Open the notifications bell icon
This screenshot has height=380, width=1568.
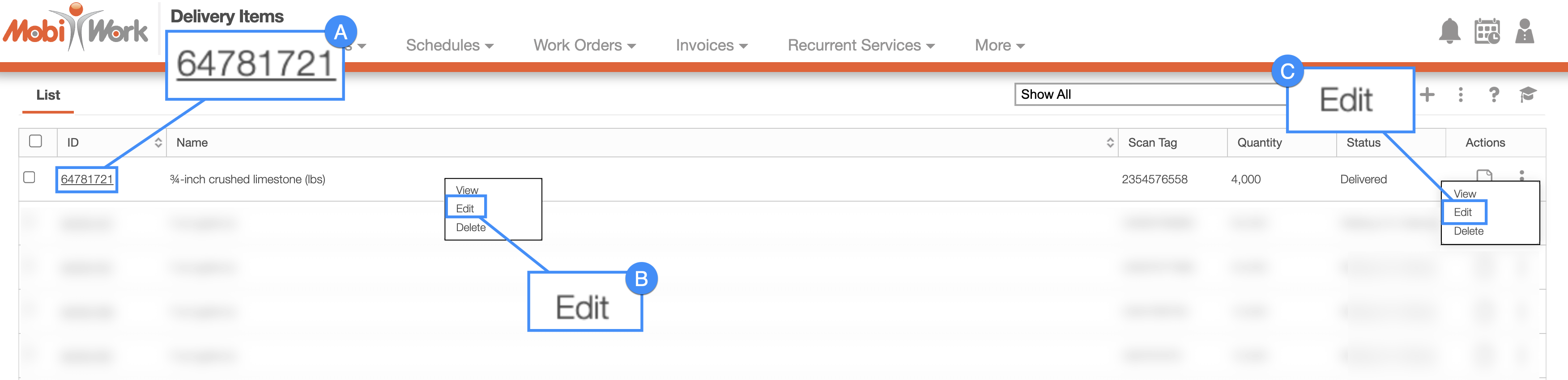[x=1449, y=31]
